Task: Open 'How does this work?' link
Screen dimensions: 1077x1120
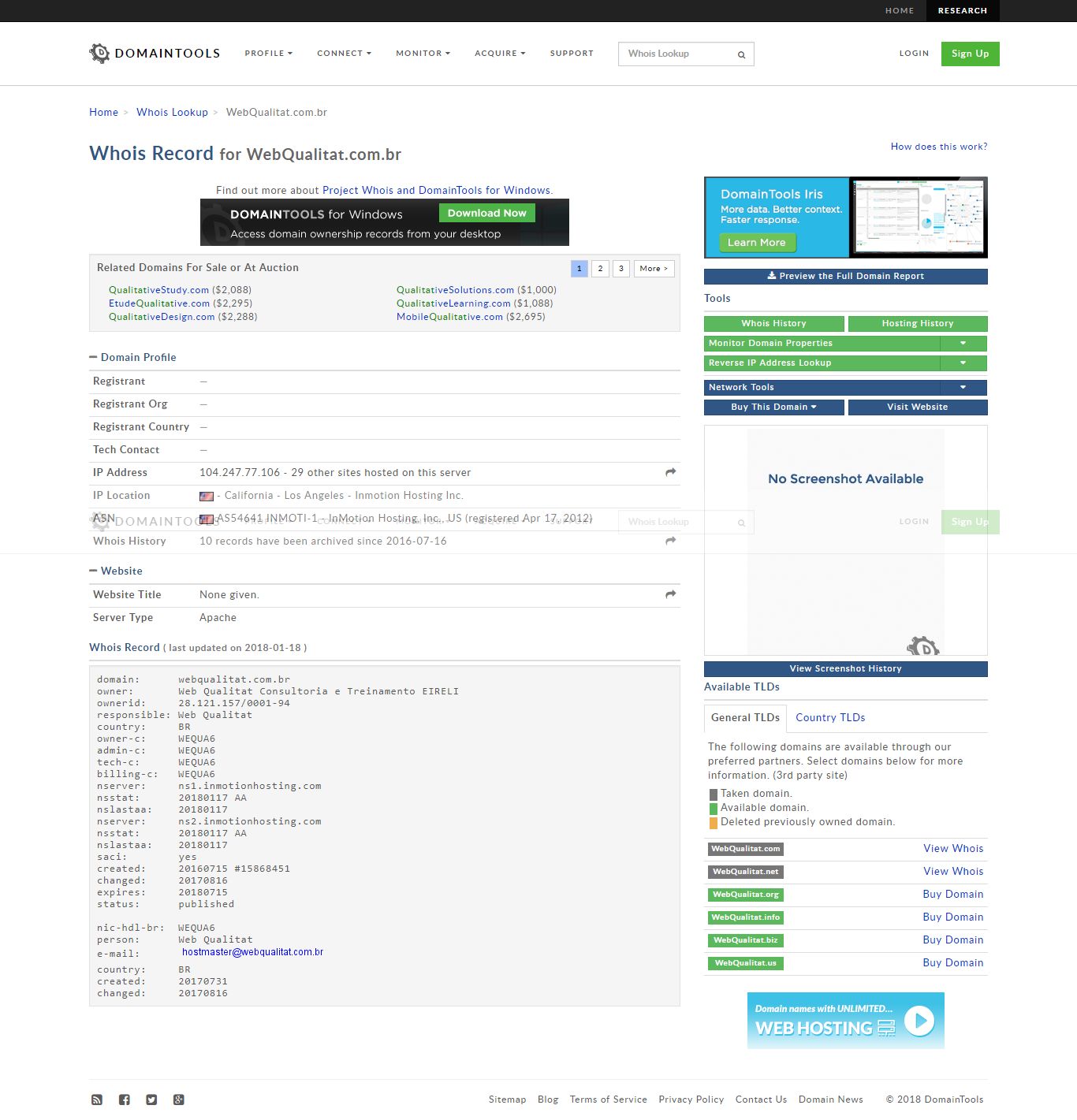Action: (939, 147)
